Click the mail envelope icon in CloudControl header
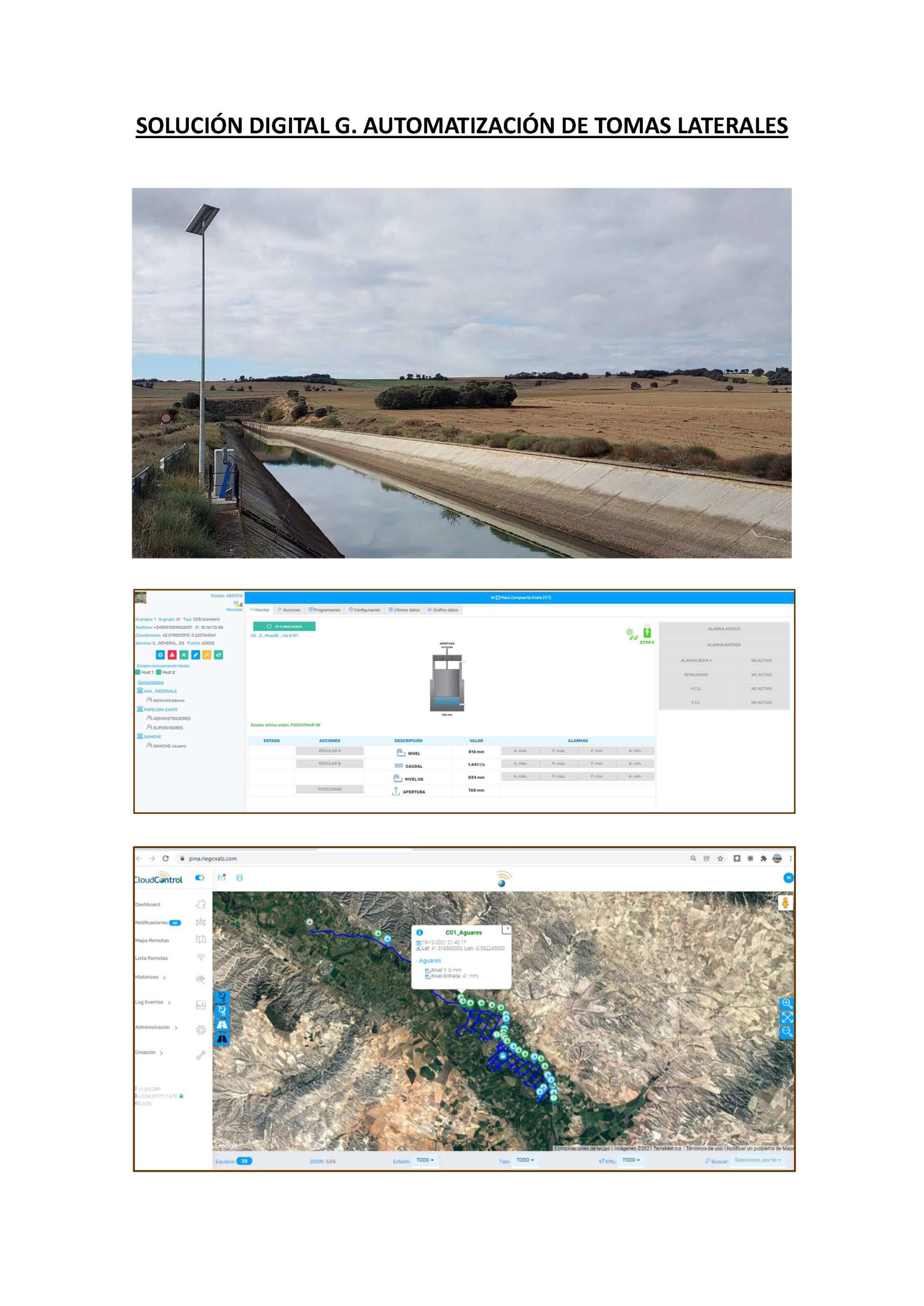Viewport: 924px width, 1306px height. point(221,877)
